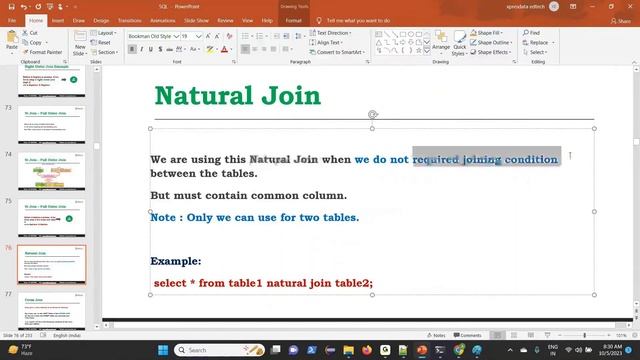Pick the five-point star shape

click(x=418, y=51)
